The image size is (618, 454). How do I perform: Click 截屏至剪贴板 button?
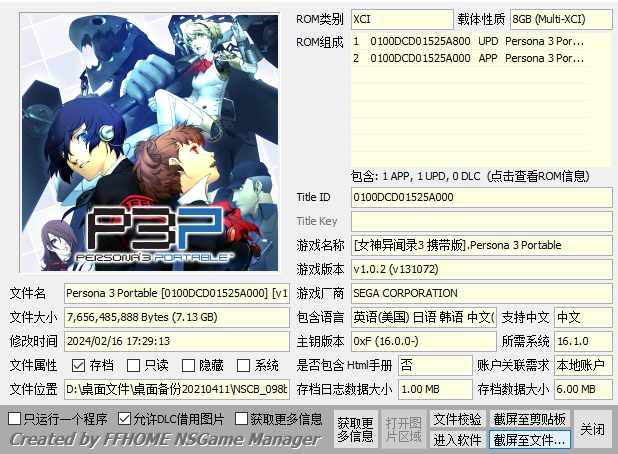coord(529,419)
